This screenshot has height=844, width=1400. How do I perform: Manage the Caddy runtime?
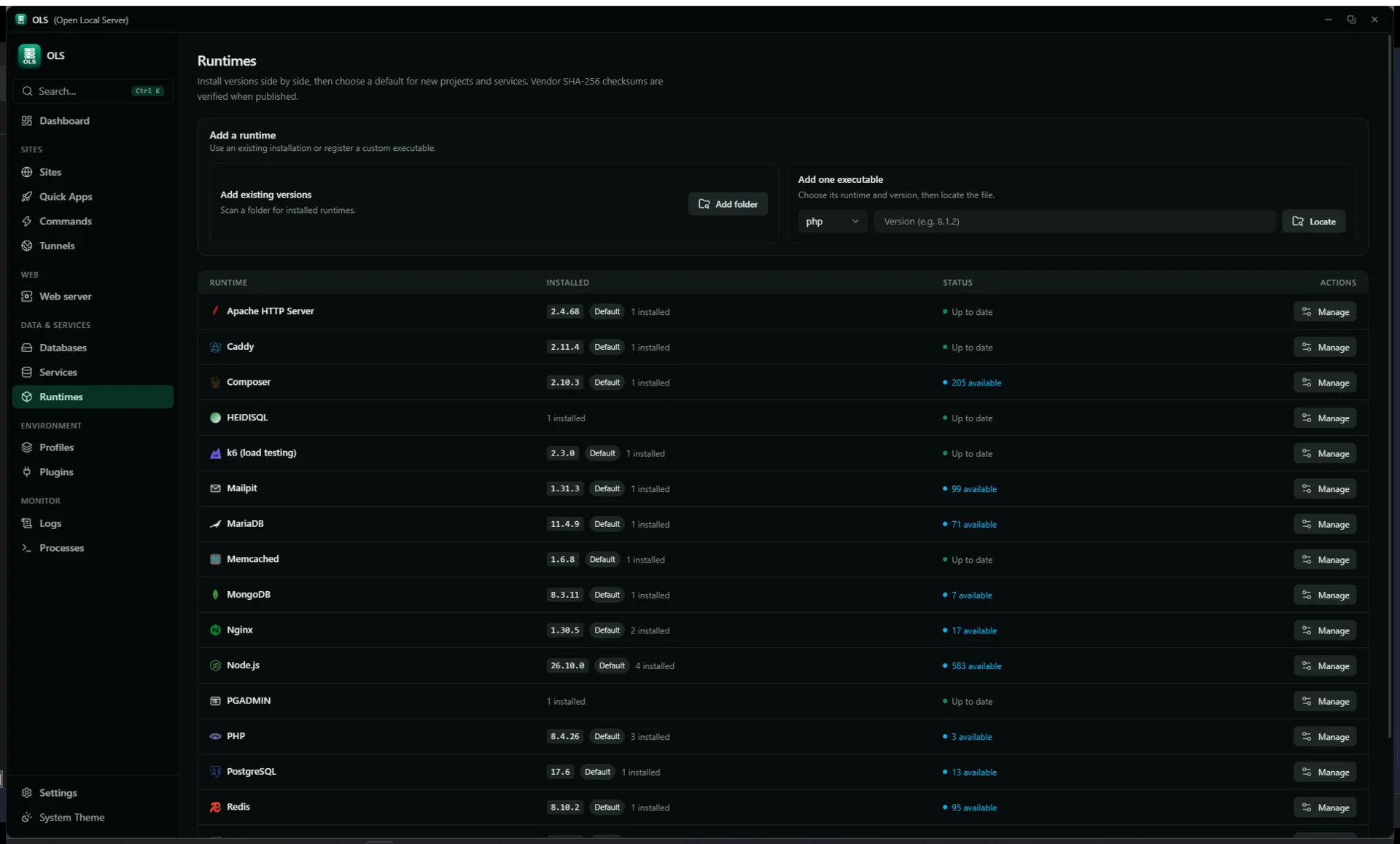point(1325,348)
